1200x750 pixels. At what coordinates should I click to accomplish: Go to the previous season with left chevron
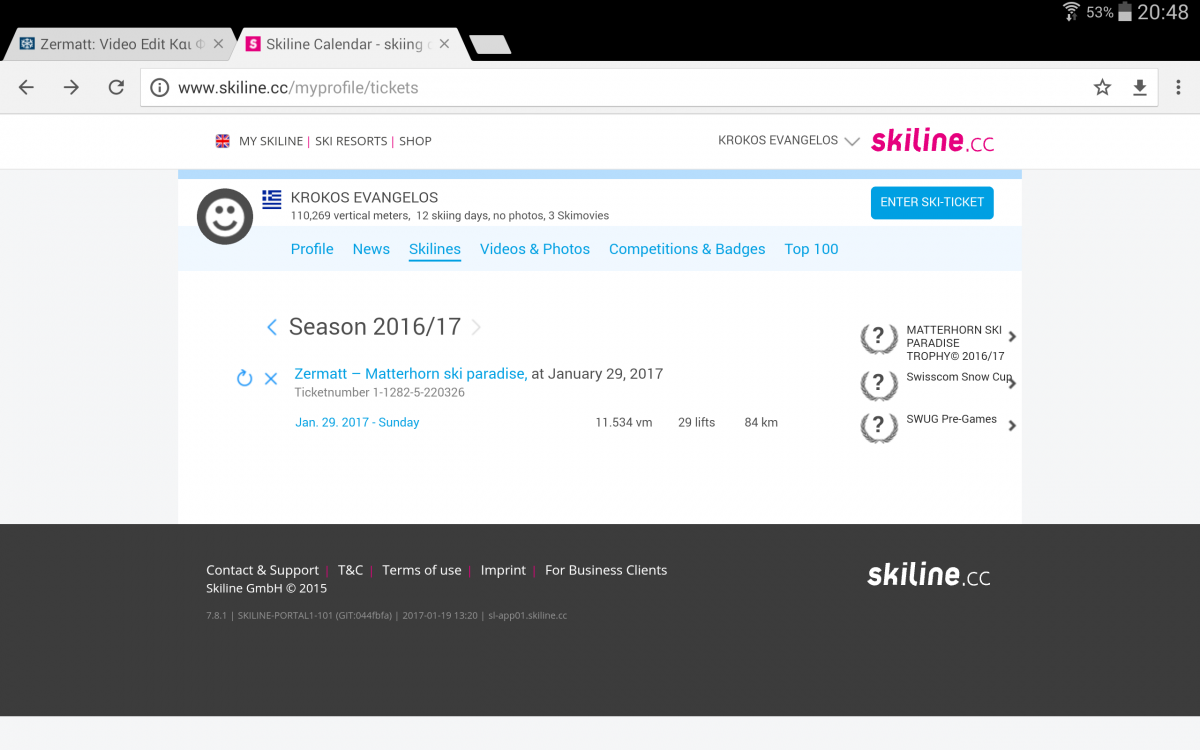tap(272, 327)
